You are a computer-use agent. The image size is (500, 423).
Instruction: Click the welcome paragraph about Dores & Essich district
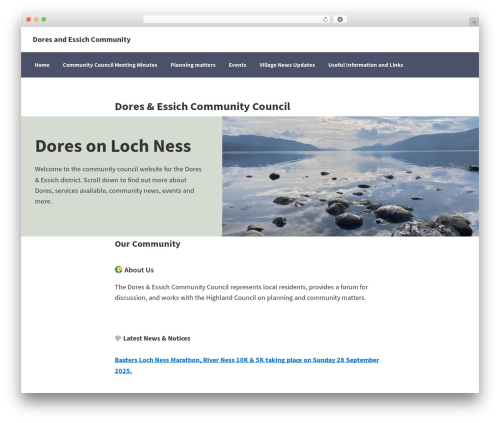(118, 185)
